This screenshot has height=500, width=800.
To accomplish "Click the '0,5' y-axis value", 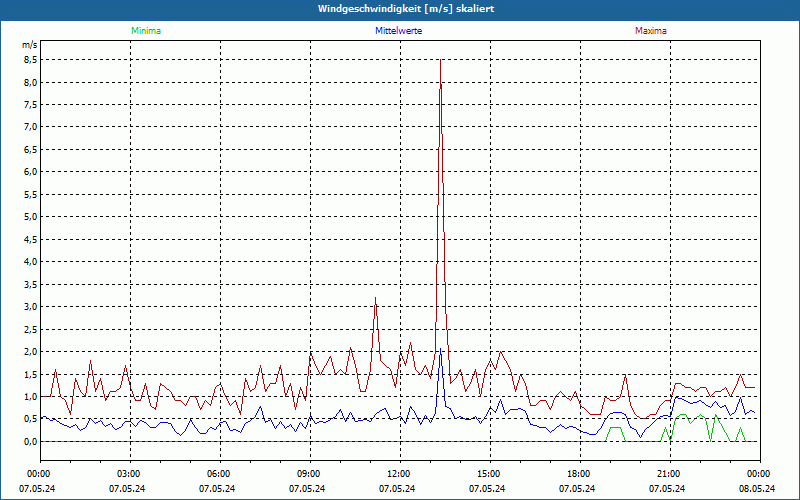I will point(31,419).
